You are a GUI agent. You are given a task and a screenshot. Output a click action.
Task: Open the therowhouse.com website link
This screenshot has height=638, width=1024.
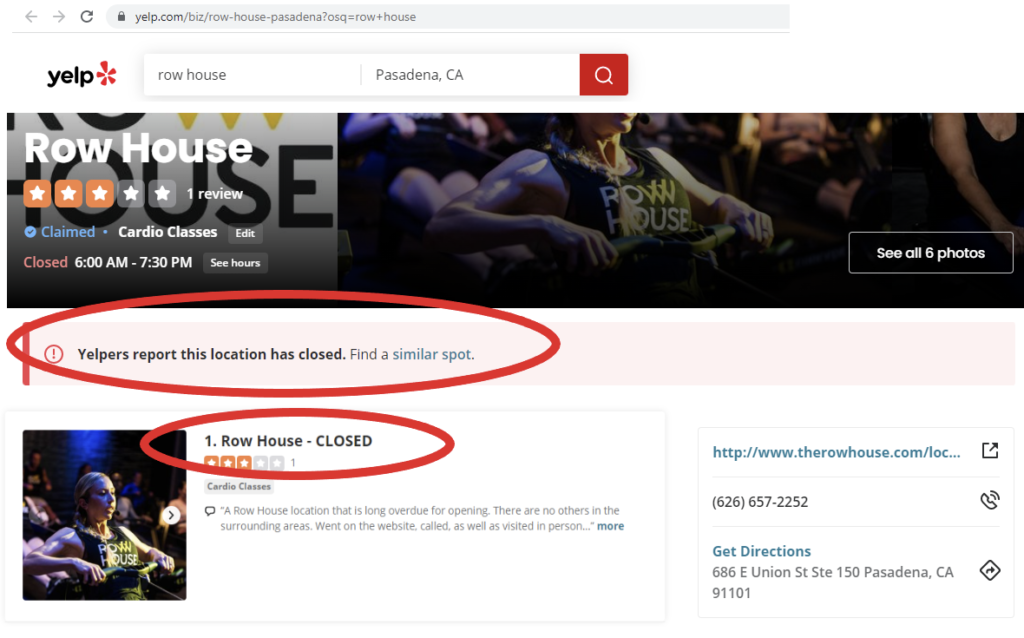tap(836, 452)
